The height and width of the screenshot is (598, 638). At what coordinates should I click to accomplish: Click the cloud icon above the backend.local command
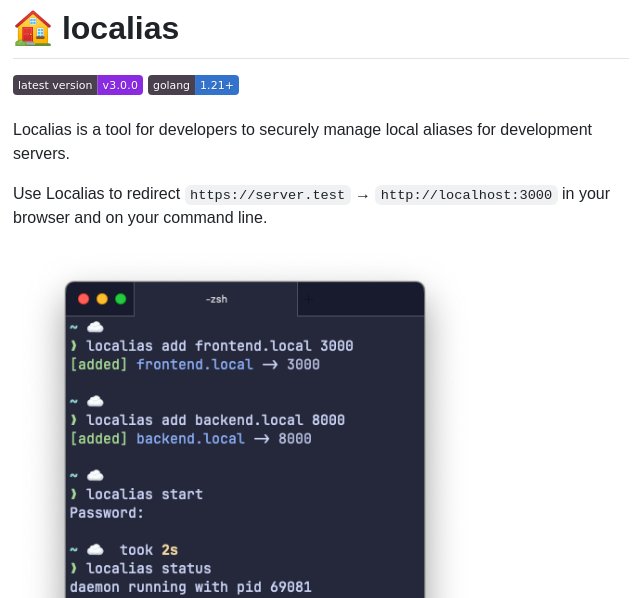click(x=95, y=401)
